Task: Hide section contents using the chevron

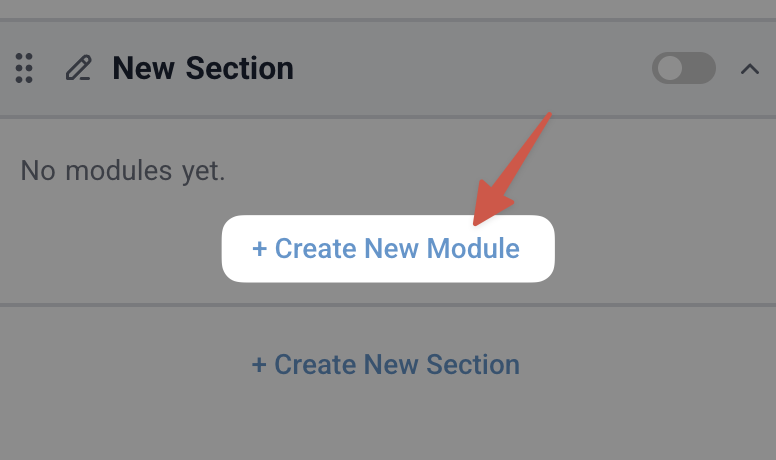Action: tap(750, 69)
